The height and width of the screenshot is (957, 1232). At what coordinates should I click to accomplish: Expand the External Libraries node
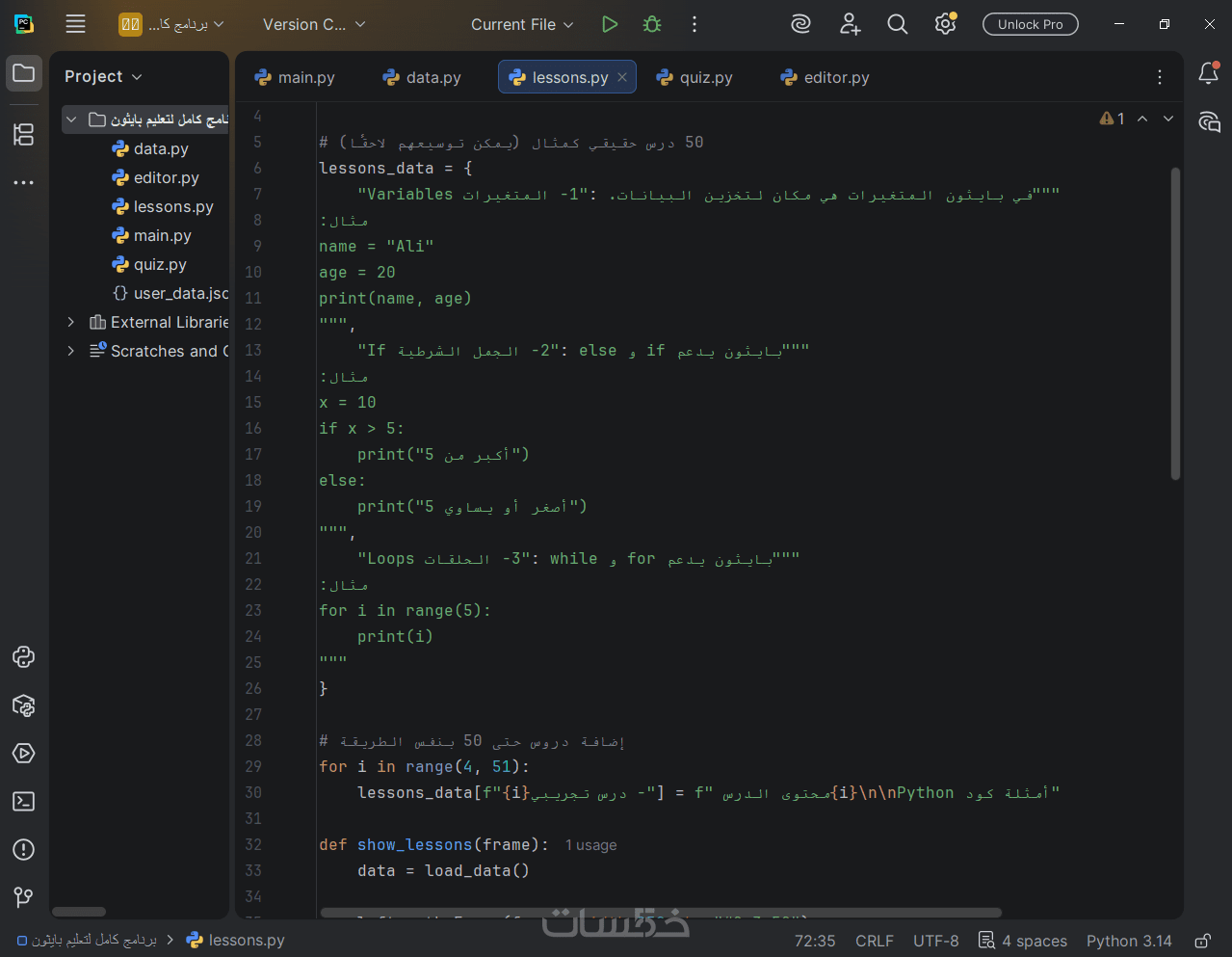tap(70, 322)
